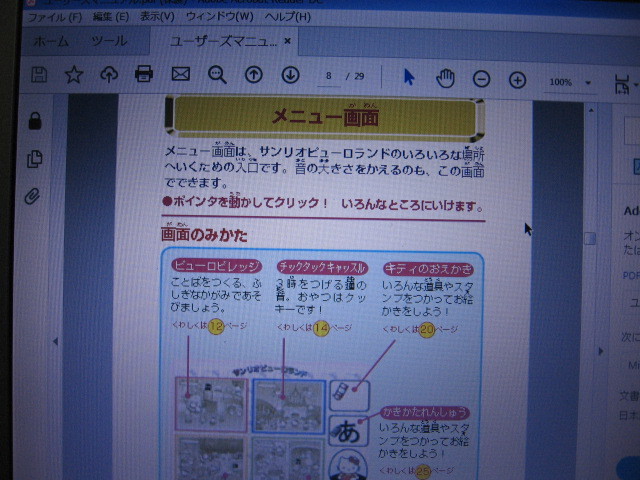Click the メニュー画面 title banner
The image size is (640, 480).
(x=324, y=117)
